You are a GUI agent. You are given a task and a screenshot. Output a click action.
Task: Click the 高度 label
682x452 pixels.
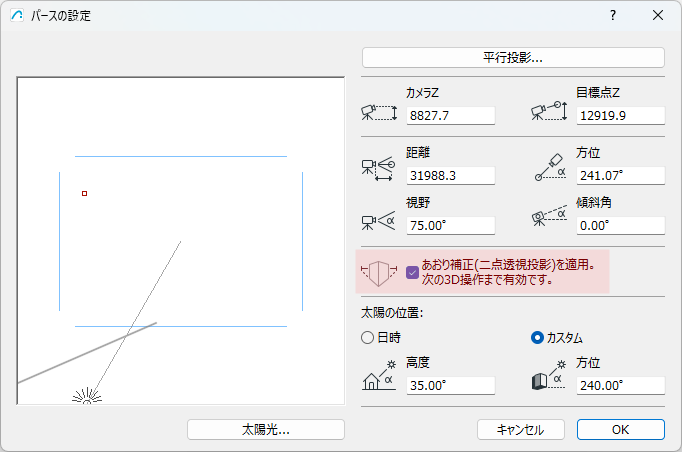(418, 363)
